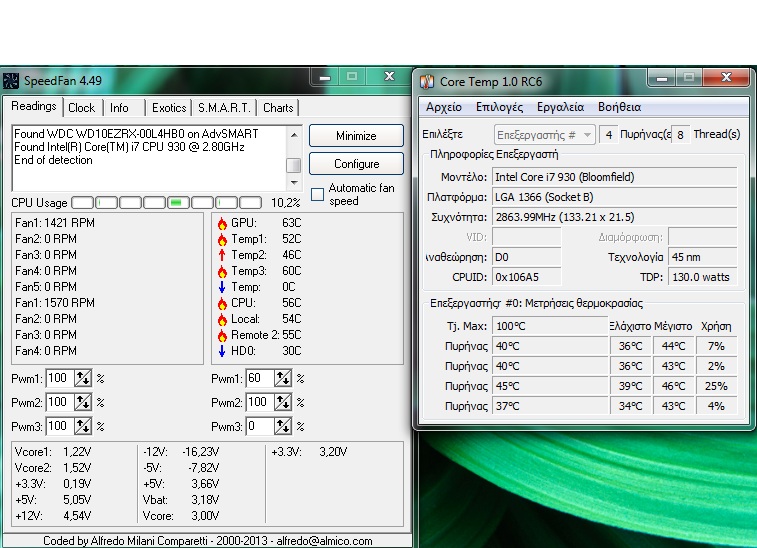Open the processor selection dropdown in Core Temp

coord(545,135)
